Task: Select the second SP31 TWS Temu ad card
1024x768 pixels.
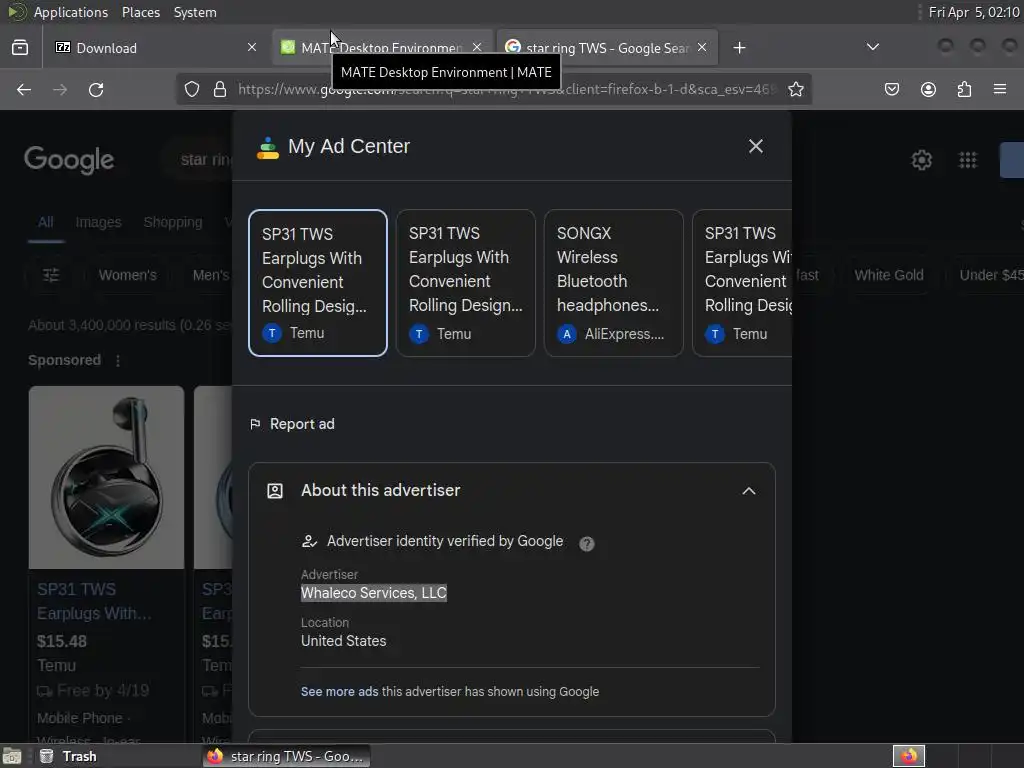Action: pyautogui.click(x=466, y=283)
